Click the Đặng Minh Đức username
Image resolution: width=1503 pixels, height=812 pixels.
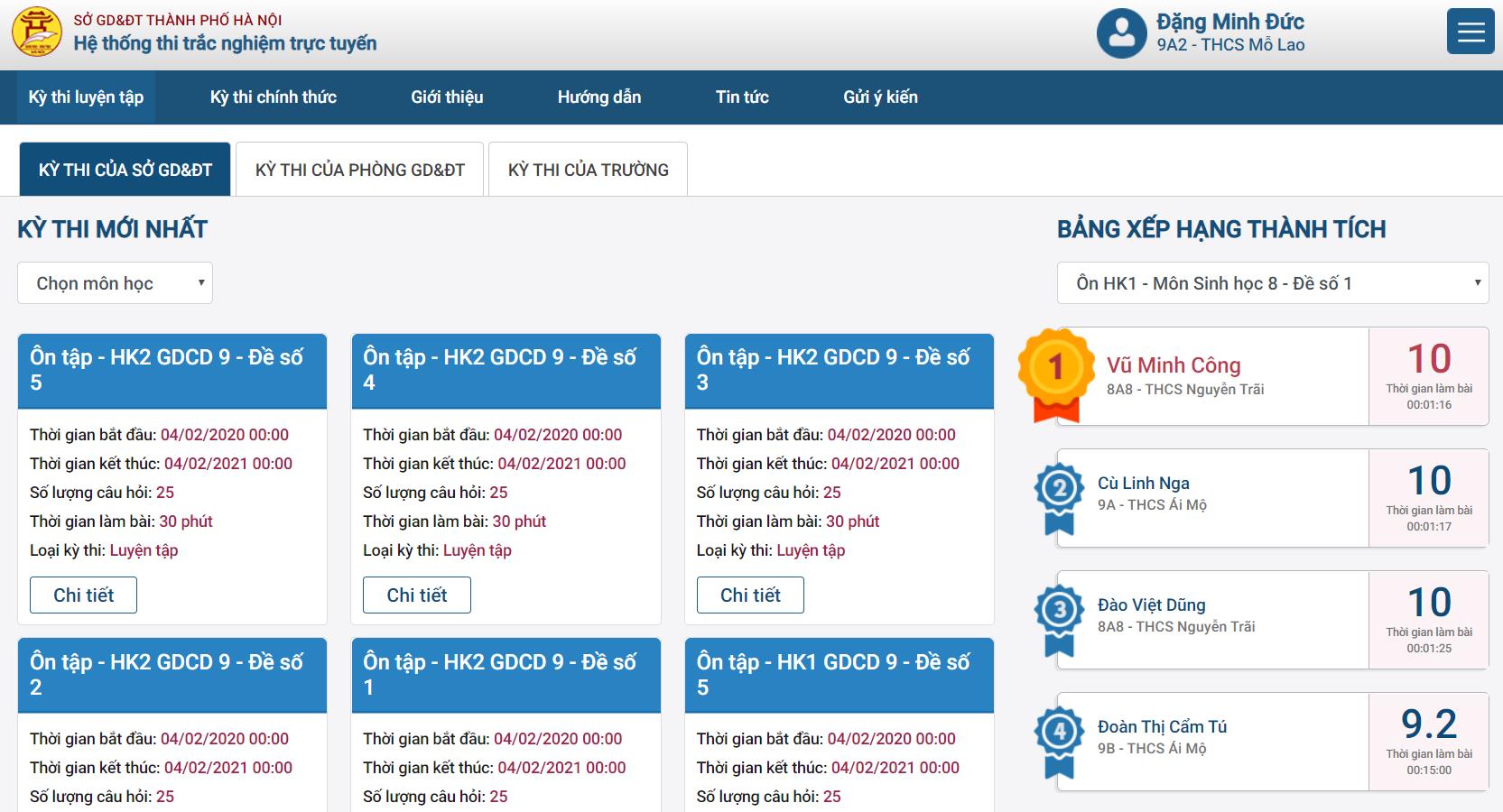1229,22
